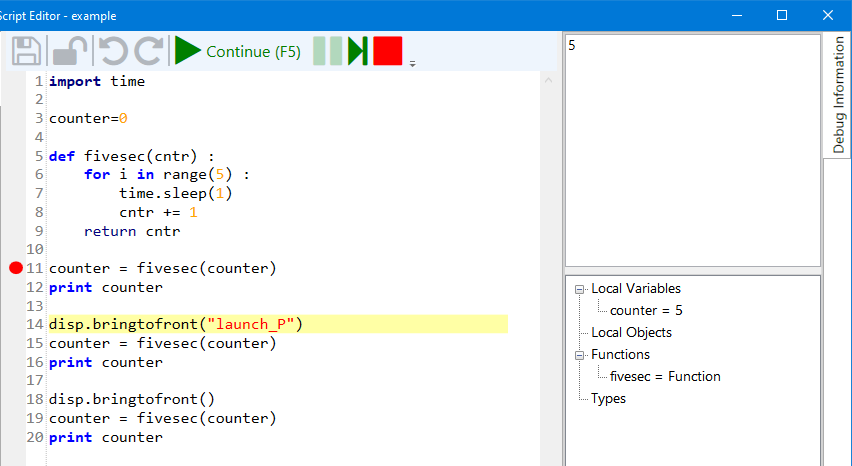Click the Save script floppy disk icon
852x466 pixels.
[27, 51]
